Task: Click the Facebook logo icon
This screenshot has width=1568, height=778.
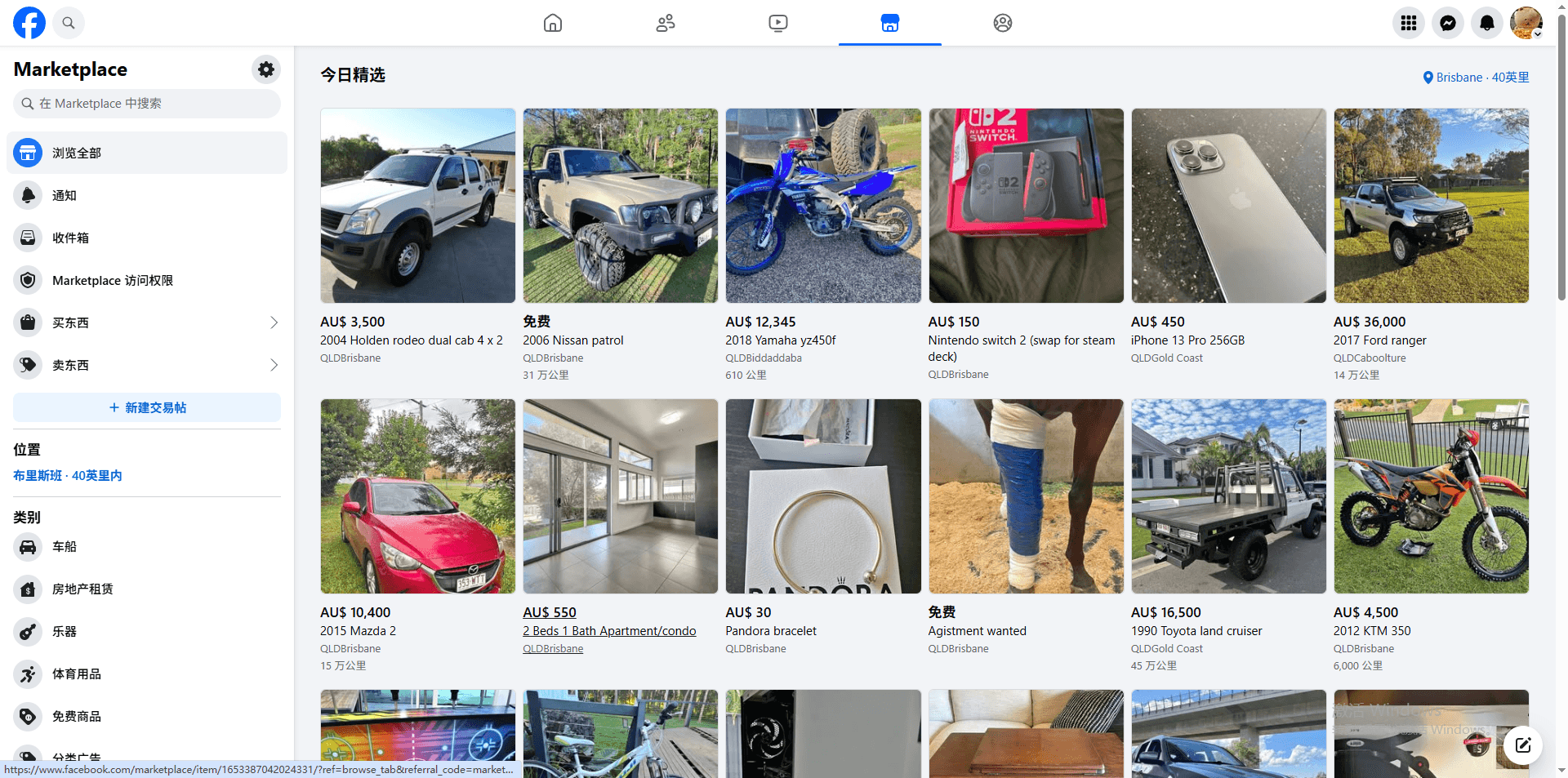Action: click(x=29, y=23)
